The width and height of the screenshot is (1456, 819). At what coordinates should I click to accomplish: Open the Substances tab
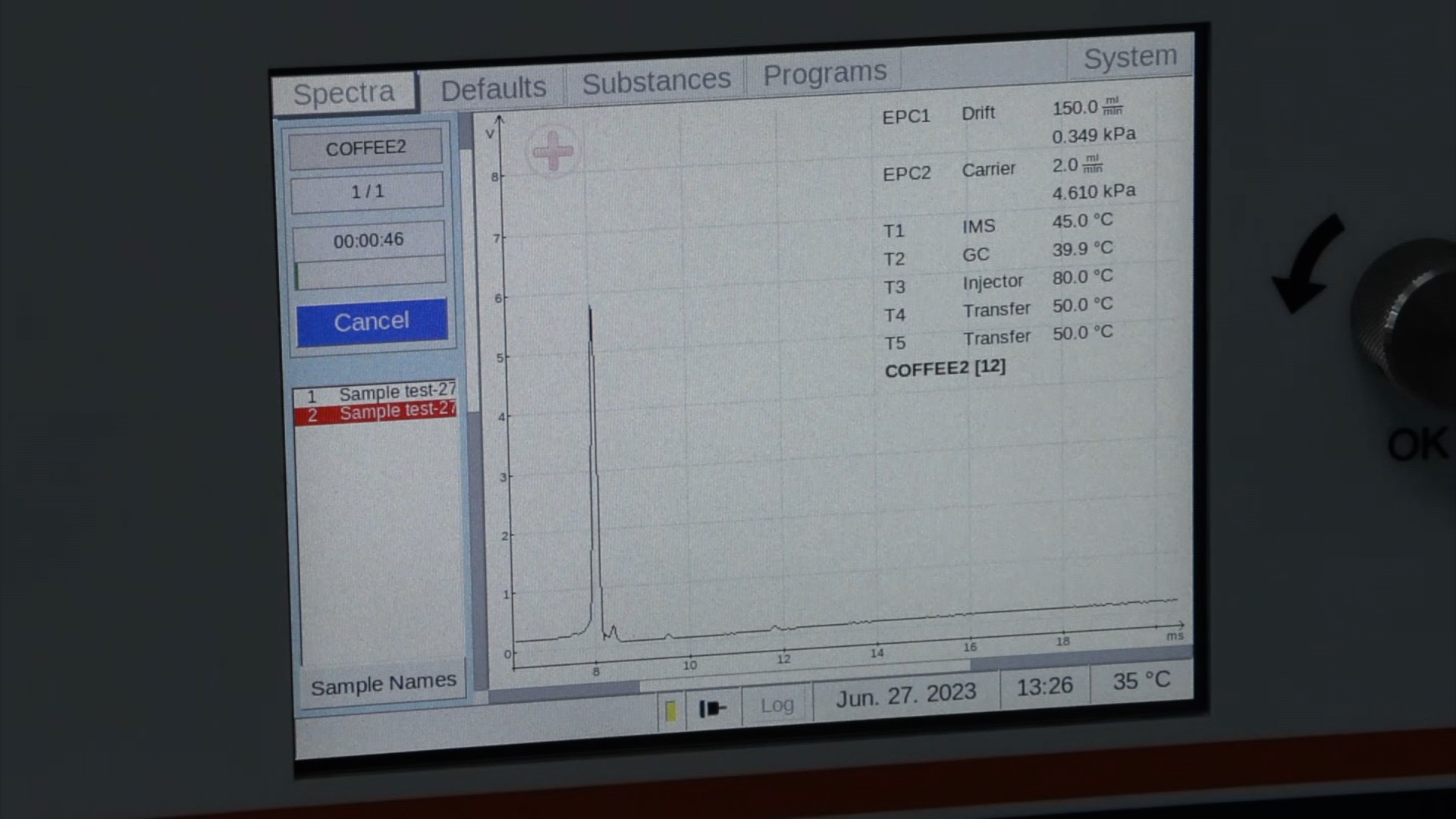coord(656,80)
